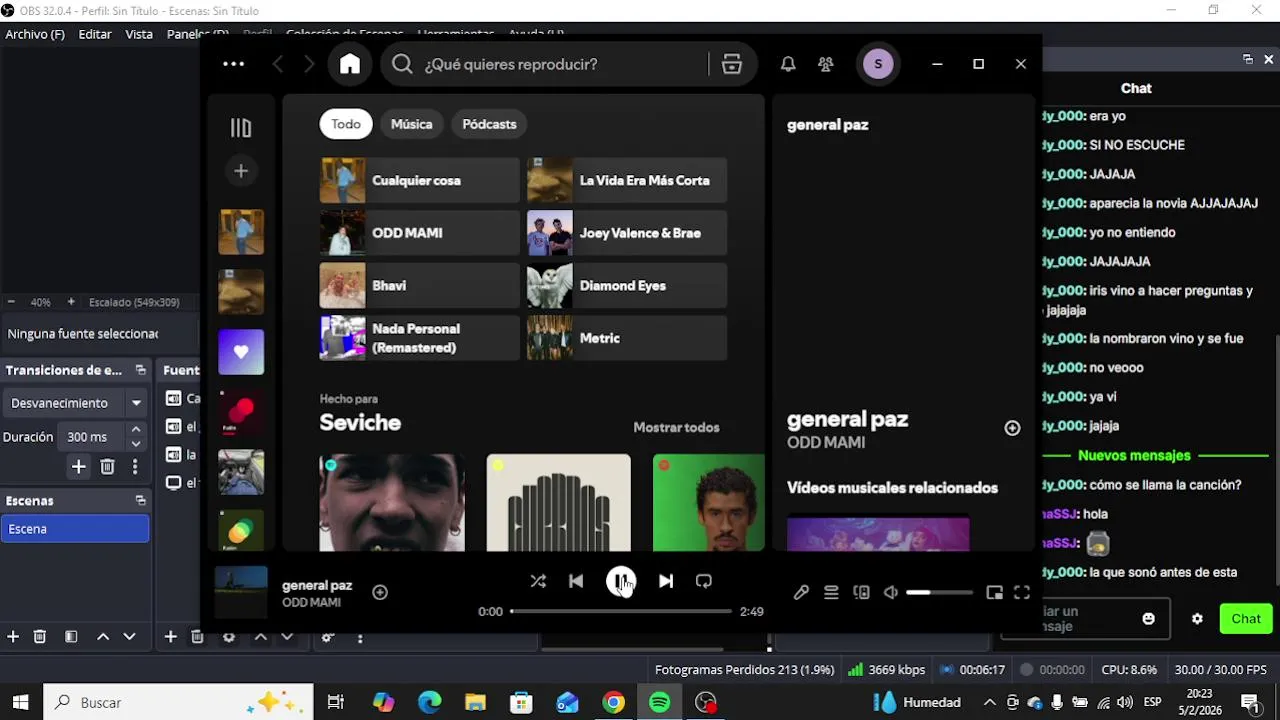
Task: Open emoji picker in chat
Action: [x=1148, y=619]
